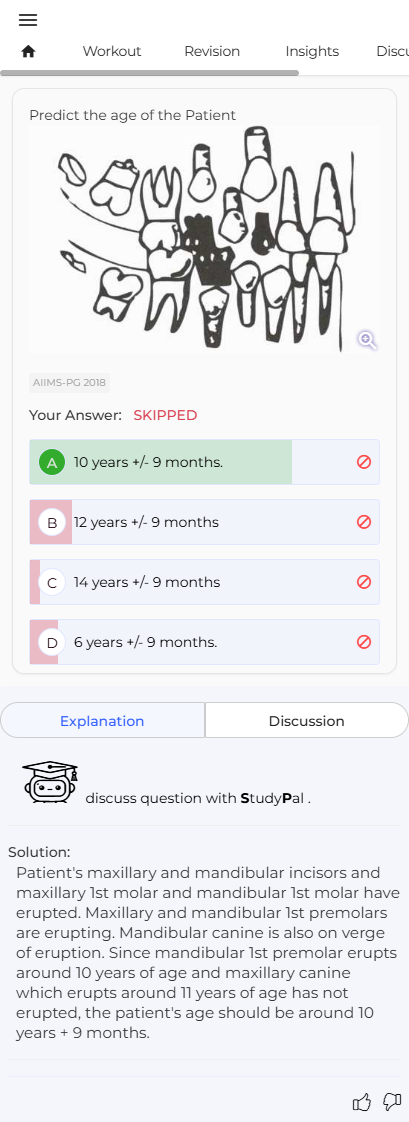This screenshot has height=1122, width=409.
Task: Show the Discussion section tab
Action: (x=307, y=721)
